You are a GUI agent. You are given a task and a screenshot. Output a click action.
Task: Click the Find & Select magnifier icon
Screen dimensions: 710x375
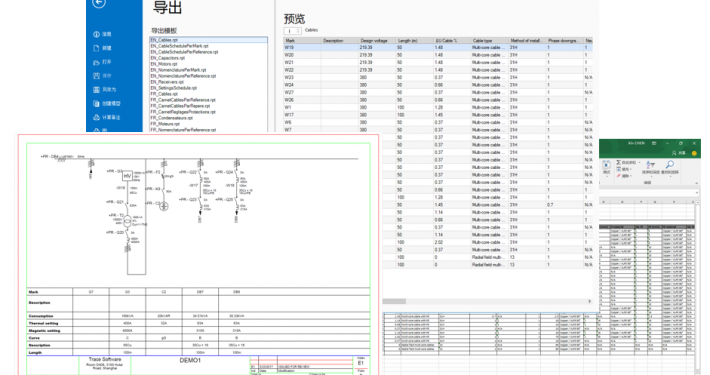pyautogui.click(x=670, y=167)
